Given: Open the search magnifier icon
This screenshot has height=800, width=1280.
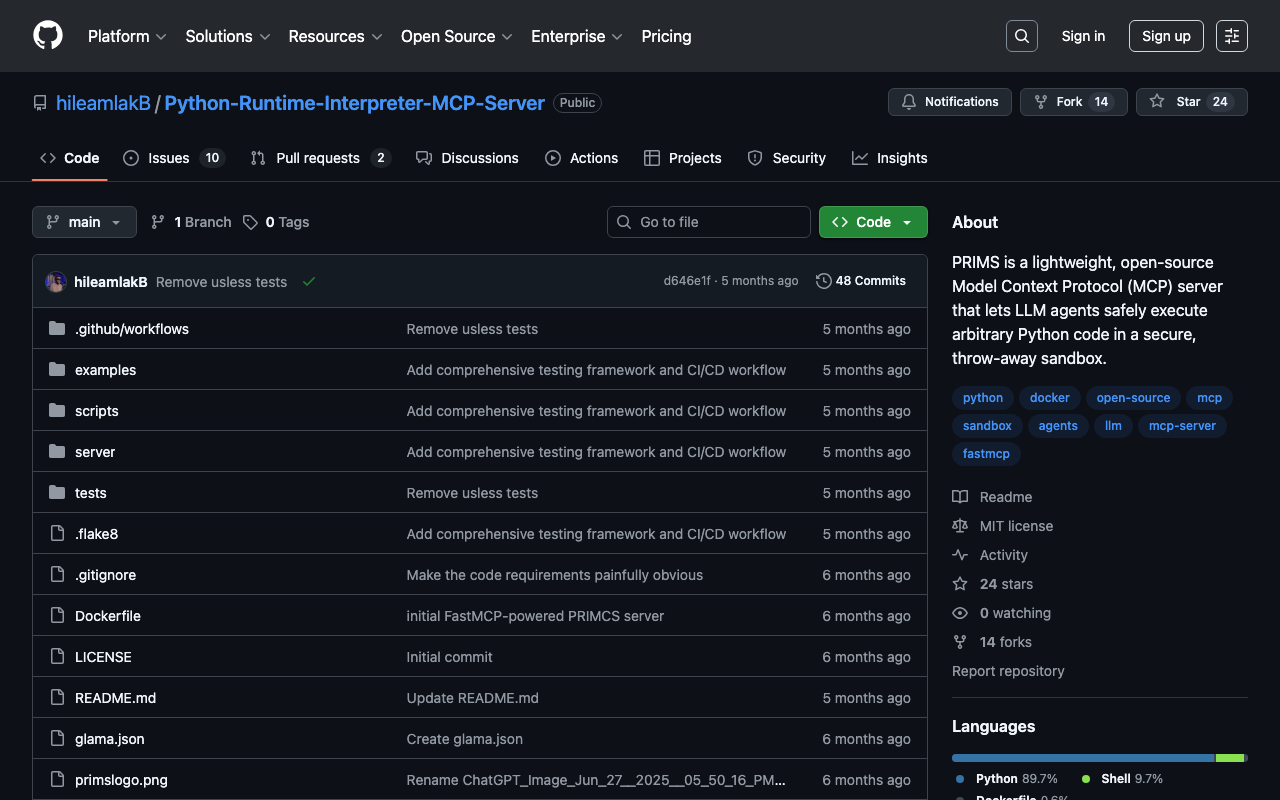Looking at the screenshot, I should [1021, 36].
